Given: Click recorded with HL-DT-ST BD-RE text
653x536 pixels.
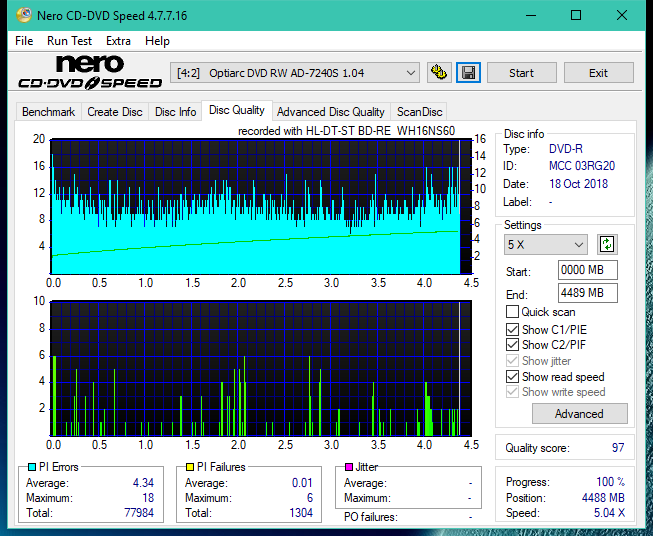Looking at the screenshot, I should pyautogui.click(x=346, y=131).
